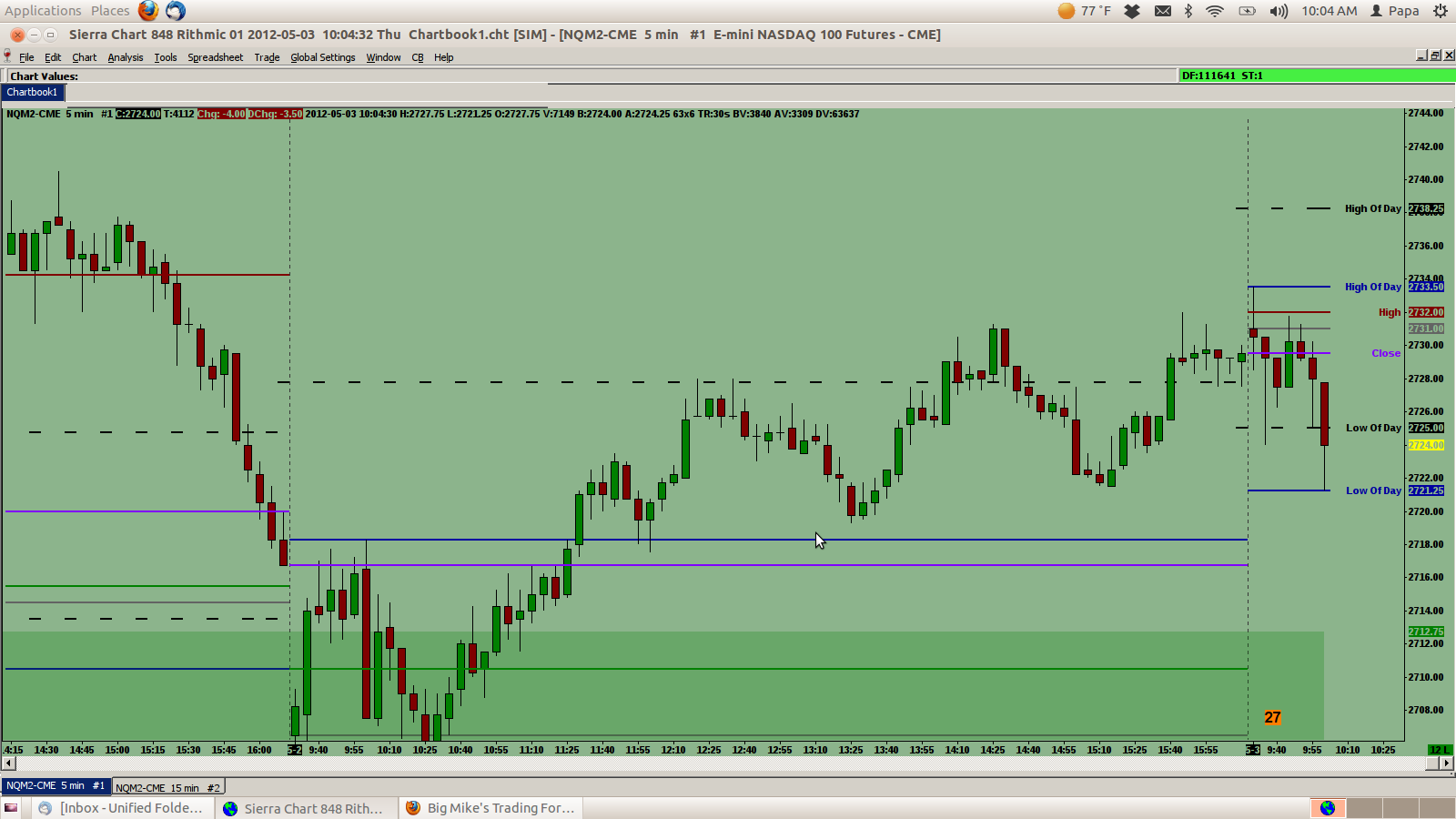This screenshot has height=819, width=1456.
Task: Open the Window menu
Action: click(x=383, y=57)
